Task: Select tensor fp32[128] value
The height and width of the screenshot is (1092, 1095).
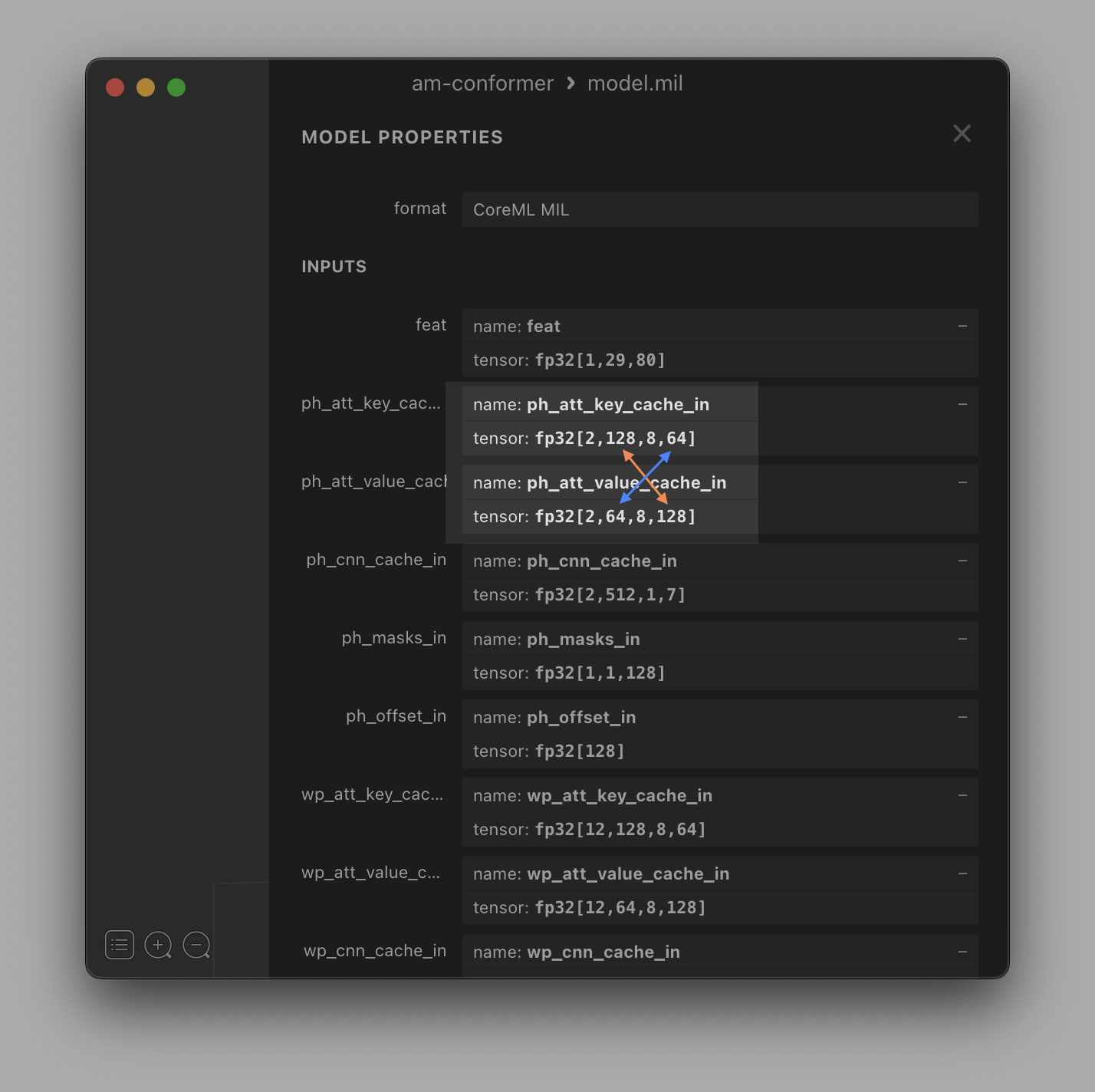Action: tap(580, 751)
